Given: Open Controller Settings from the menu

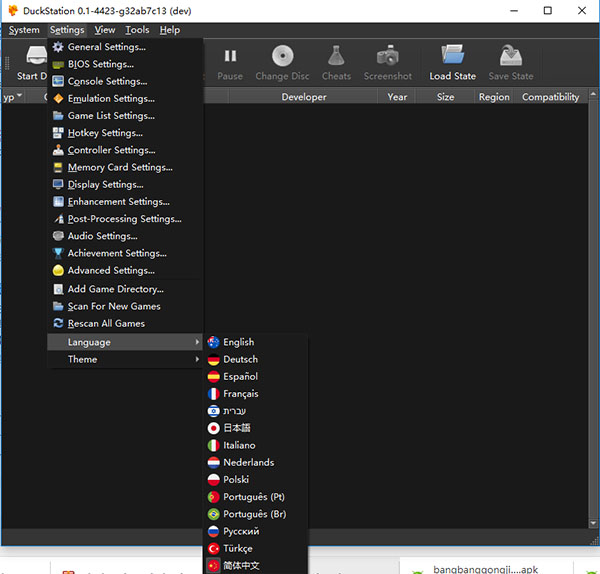Looking at the screenshot, I should pos(110,150).
